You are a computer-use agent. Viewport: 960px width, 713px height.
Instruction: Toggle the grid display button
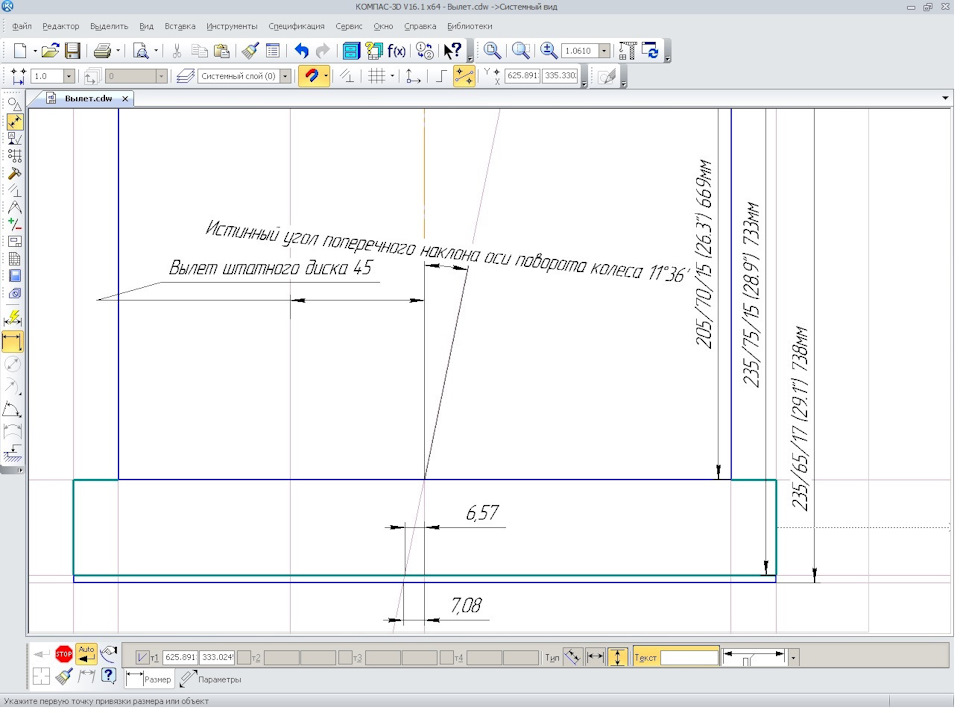tap(377, 76)
